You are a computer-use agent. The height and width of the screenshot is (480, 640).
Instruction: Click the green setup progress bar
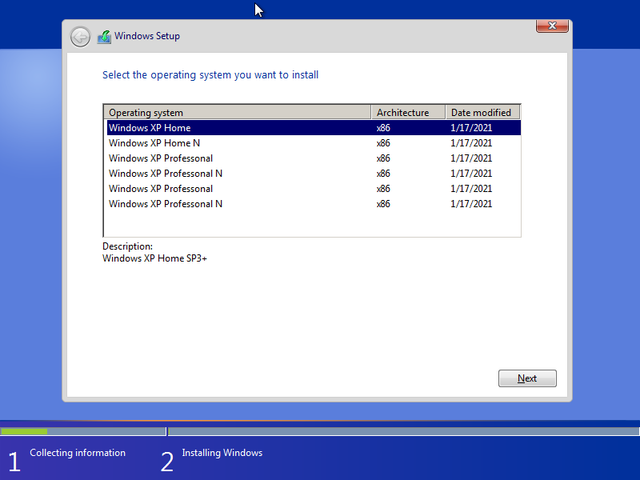tap(24, 431)
